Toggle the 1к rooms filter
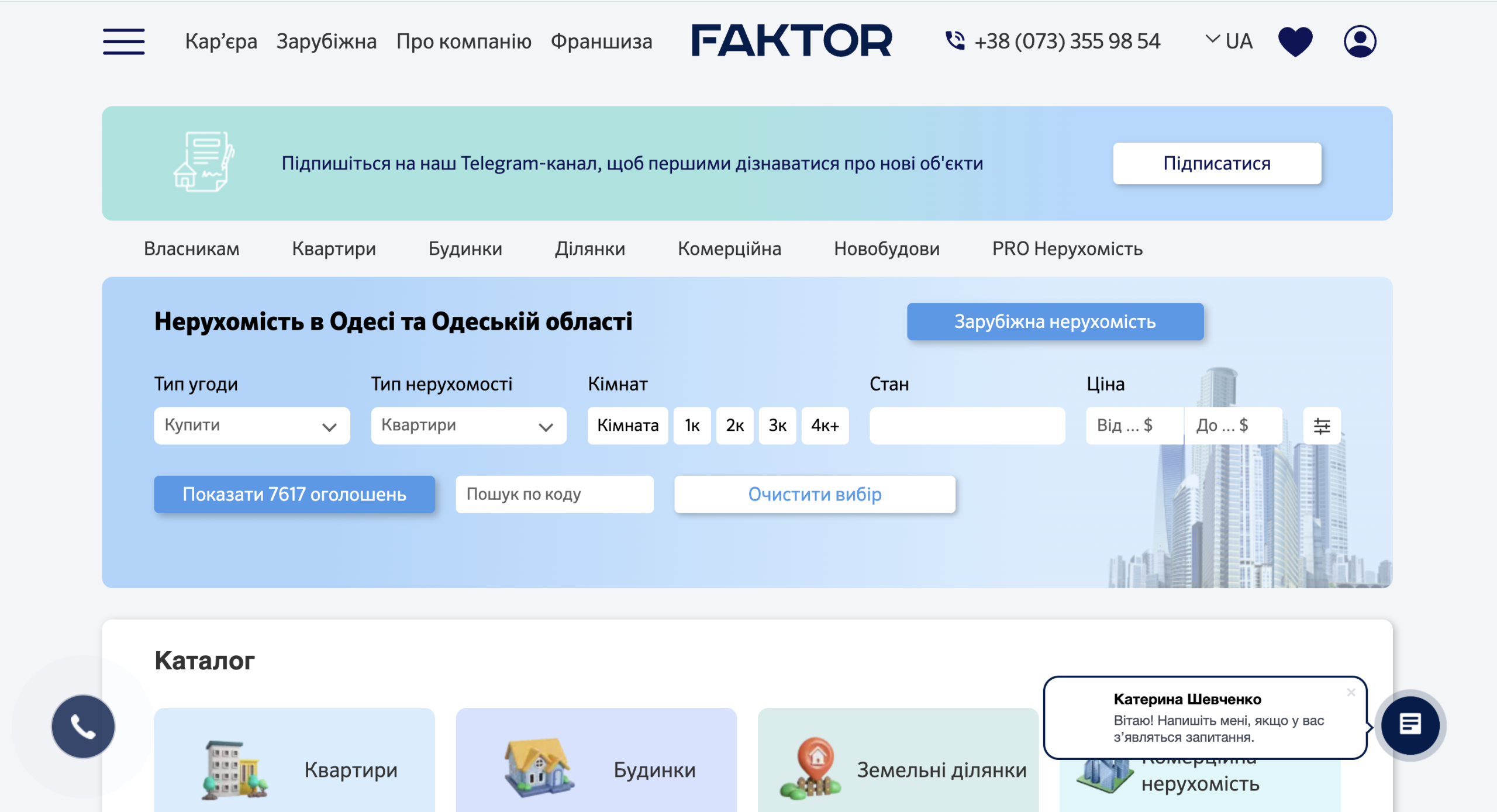 (x=692, y=426)
